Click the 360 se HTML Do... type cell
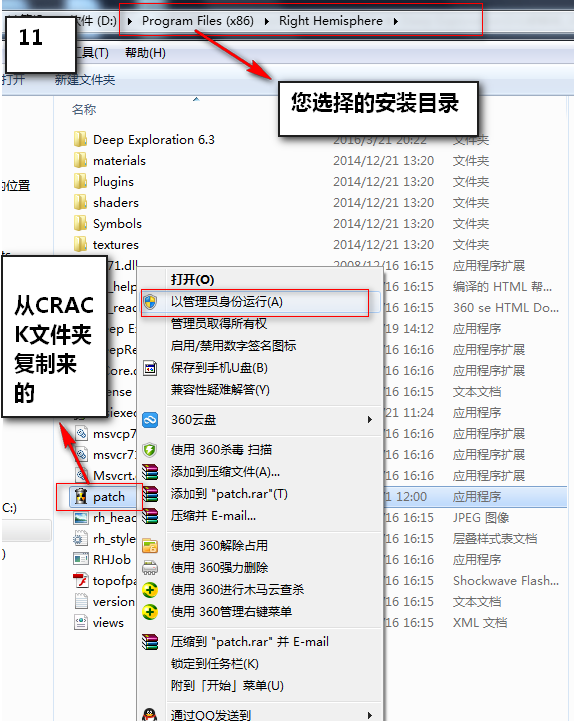Screen dimensions: 574x721 point(506,308)
